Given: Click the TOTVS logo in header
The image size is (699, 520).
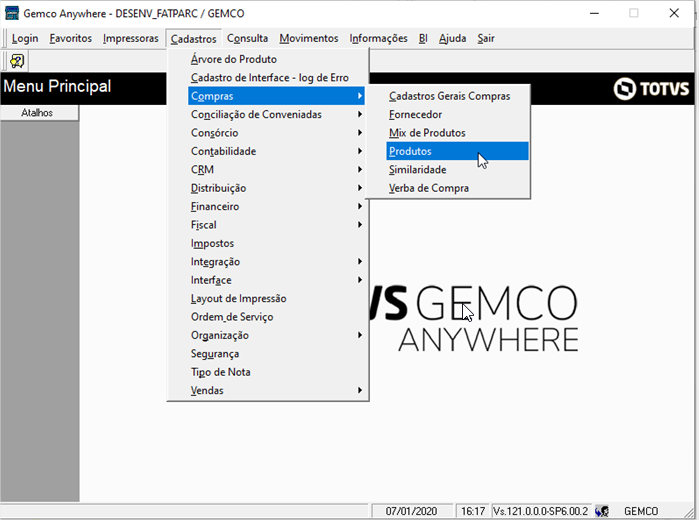Looking at the screenshot, I should coord(651,88).
